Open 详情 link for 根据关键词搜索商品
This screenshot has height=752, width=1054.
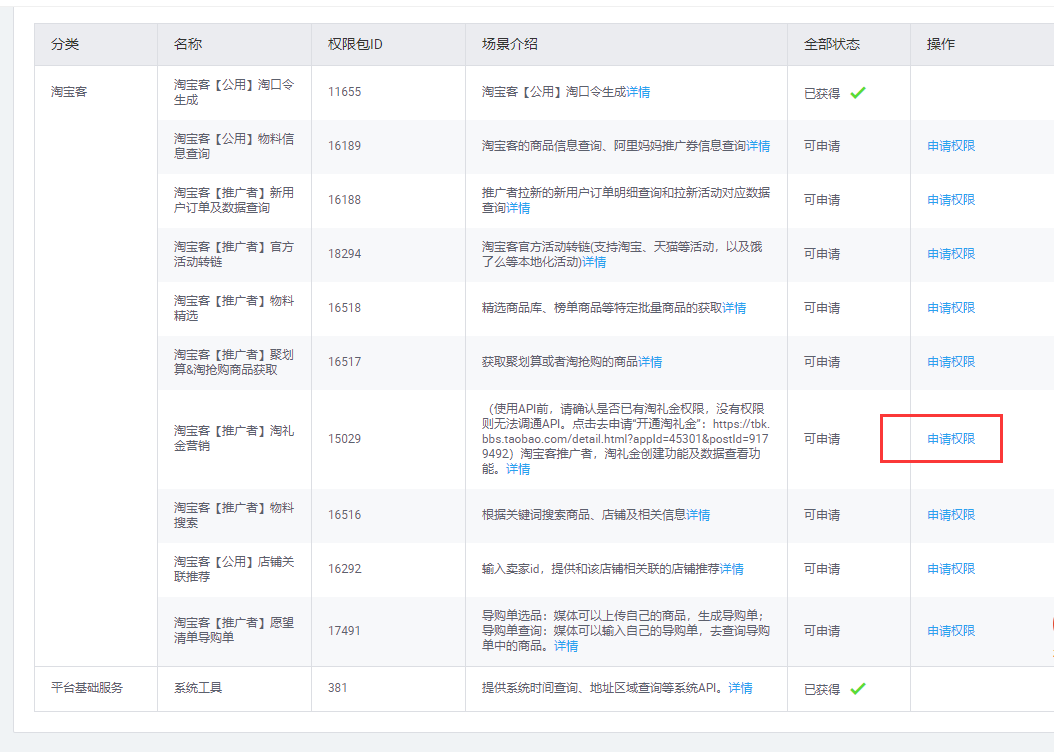pyautogui.click(x=698, y=515)
